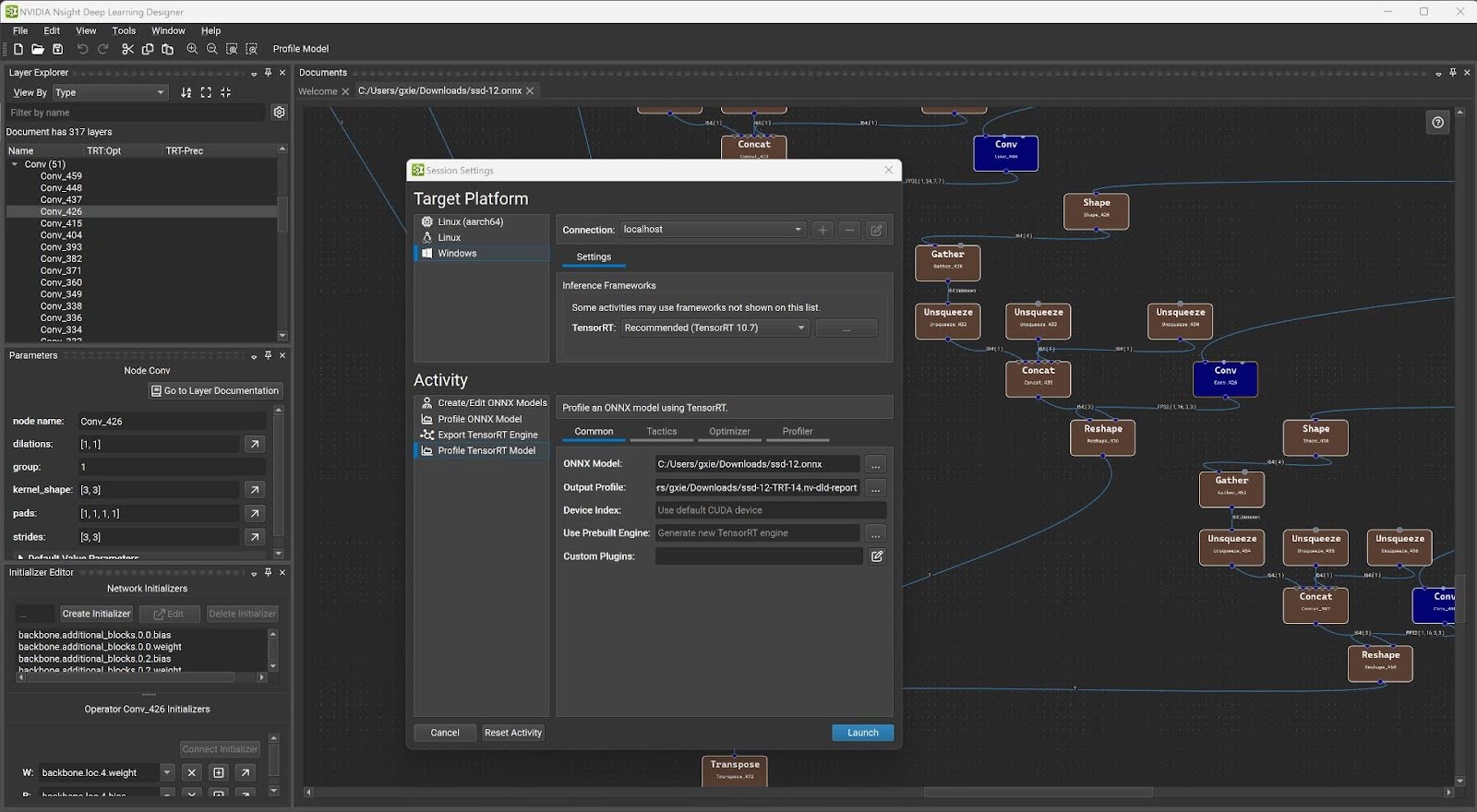Click the Cut scissors toolbar icon
The height and width of the screenshot is (812, 1477).
pos(127,49)
